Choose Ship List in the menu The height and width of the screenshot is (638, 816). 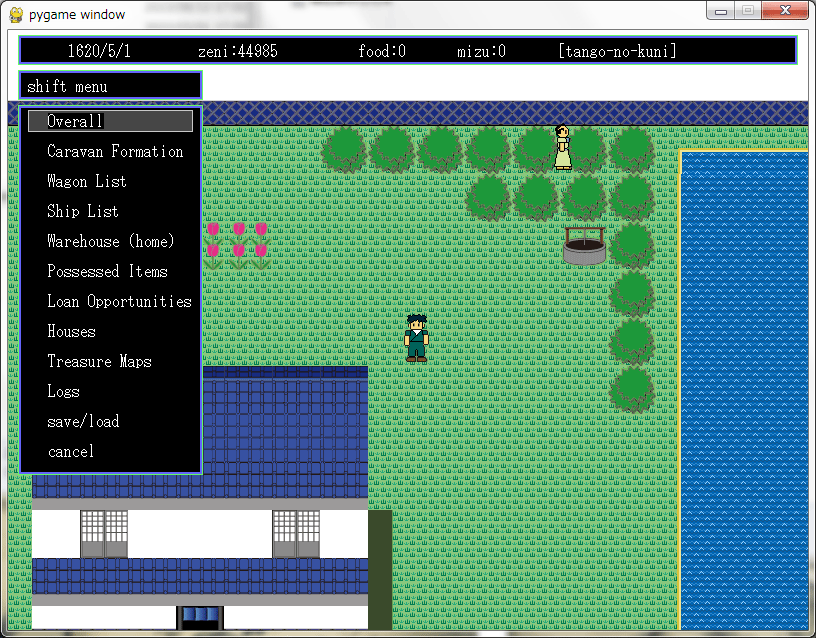coord(83,211)
